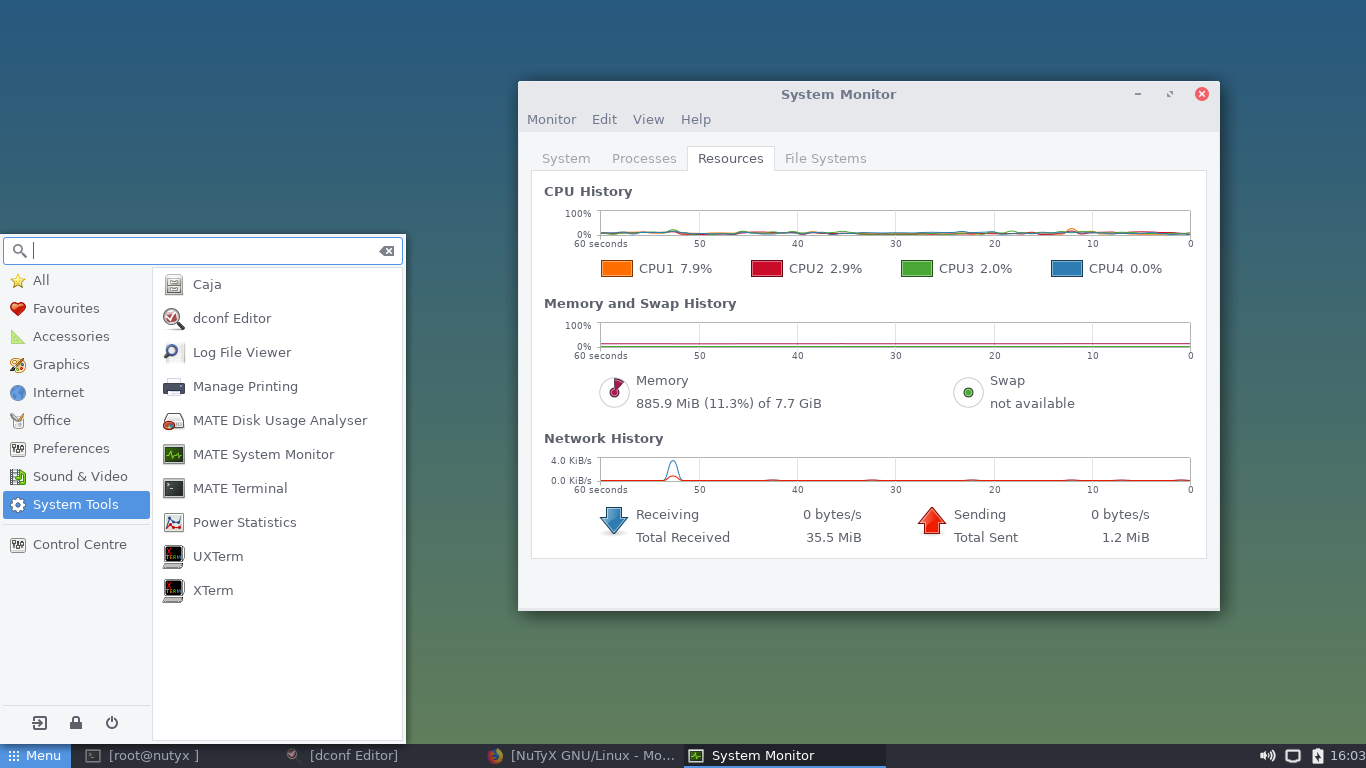Click the lock screen icon in menu

tap(76, 723)
